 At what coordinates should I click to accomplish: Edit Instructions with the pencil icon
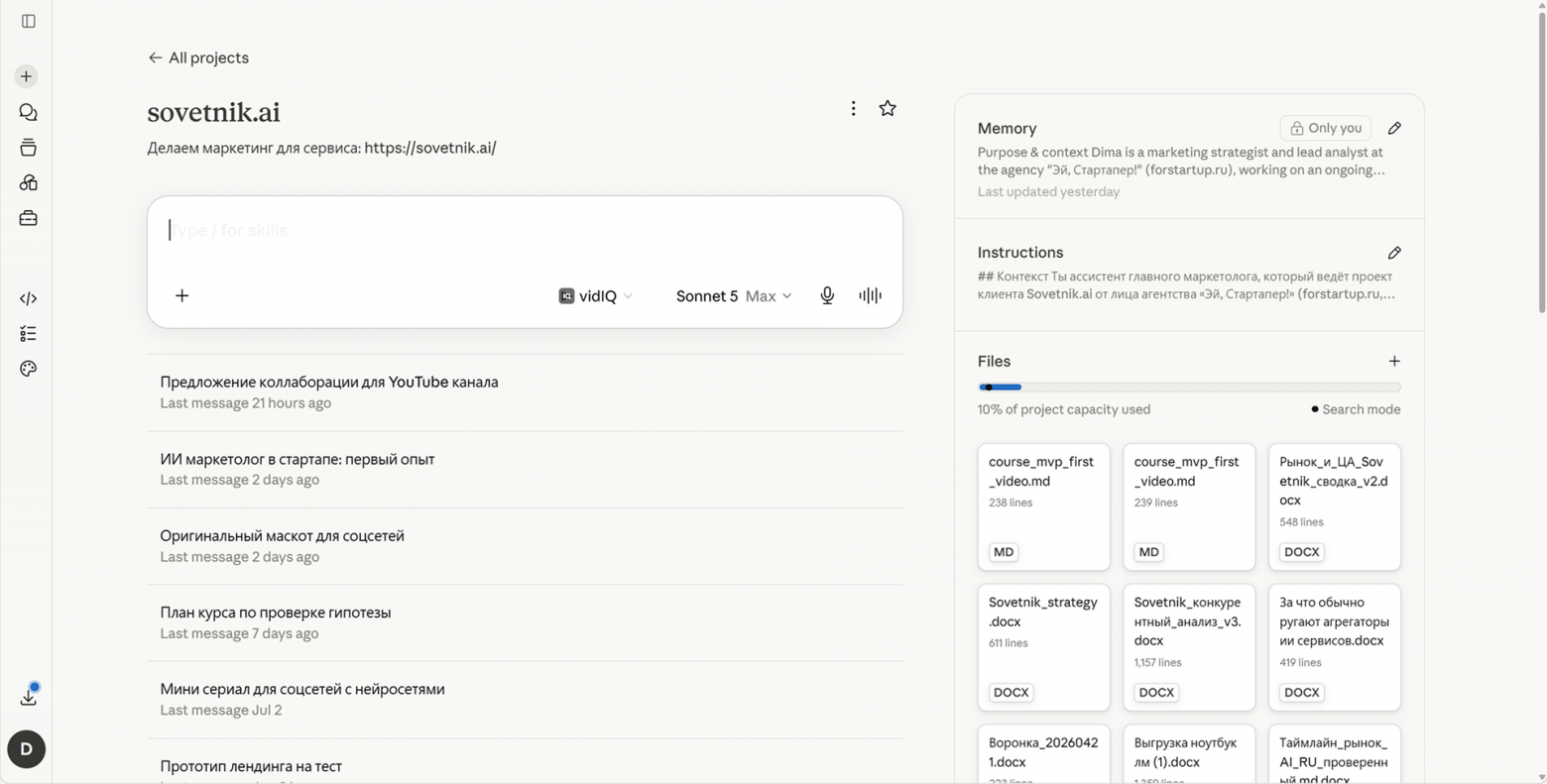tap(1394, 253)
